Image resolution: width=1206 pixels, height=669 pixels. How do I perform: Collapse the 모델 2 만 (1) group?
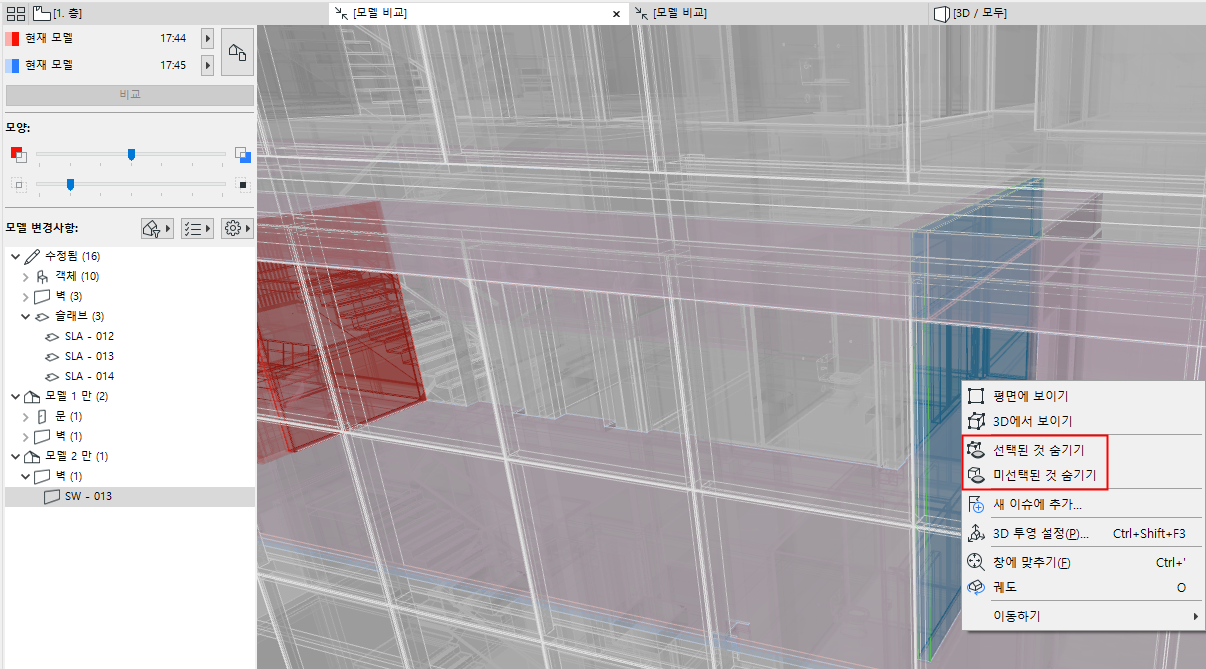pos(14,457)
